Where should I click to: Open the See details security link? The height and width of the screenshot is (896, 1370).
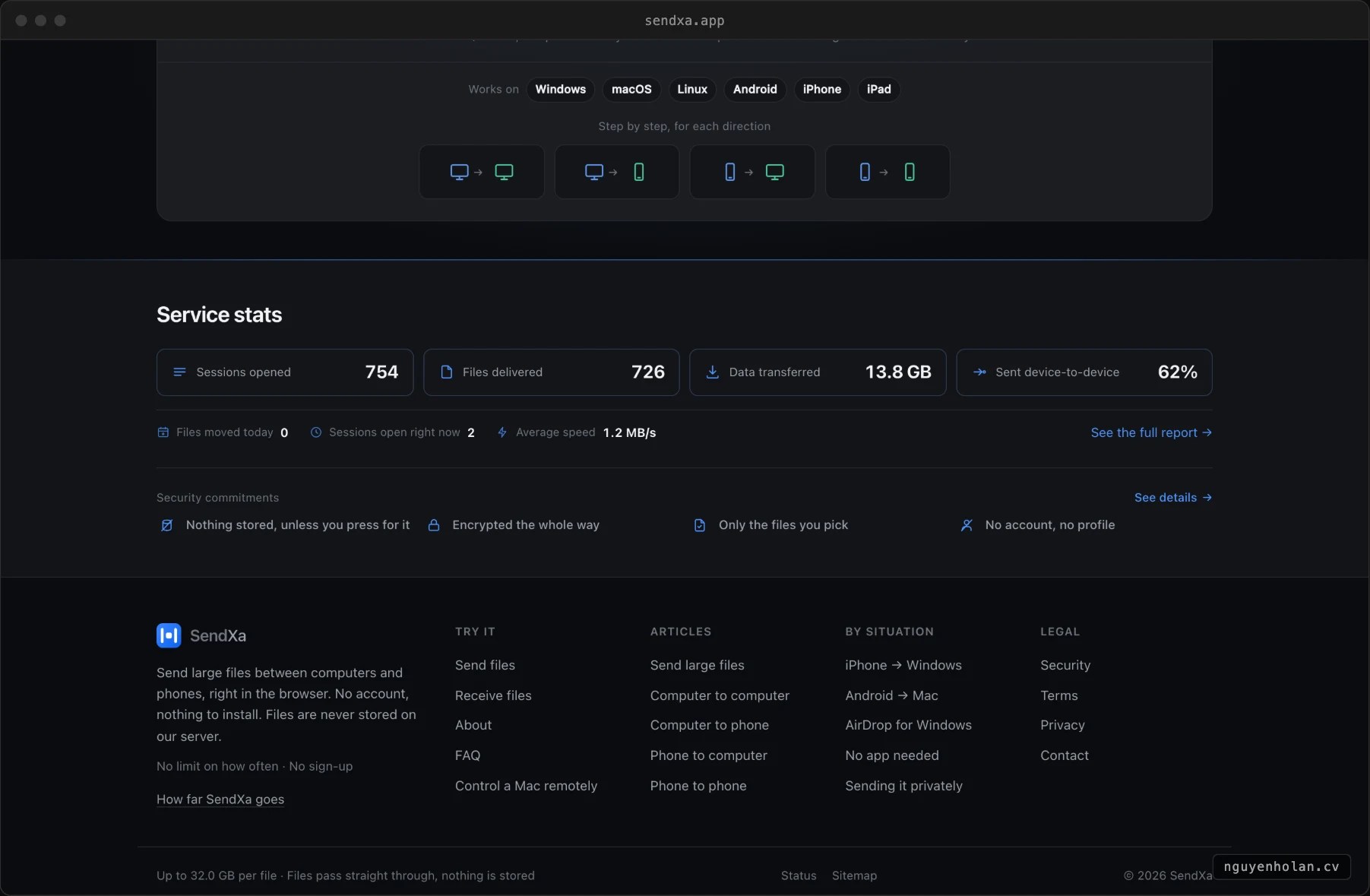(1173, 498)
